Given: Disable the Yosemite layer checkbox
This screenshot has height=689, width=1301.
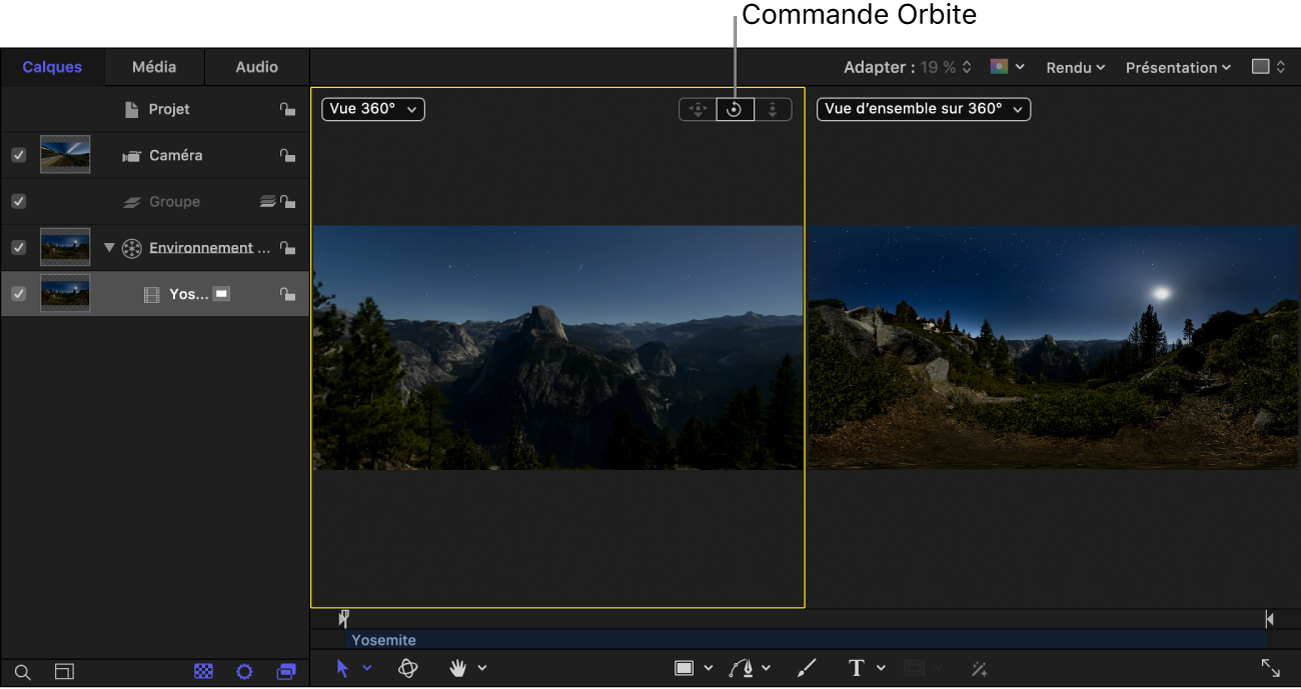Looking at the screenshot, I should tap(18, 294).
